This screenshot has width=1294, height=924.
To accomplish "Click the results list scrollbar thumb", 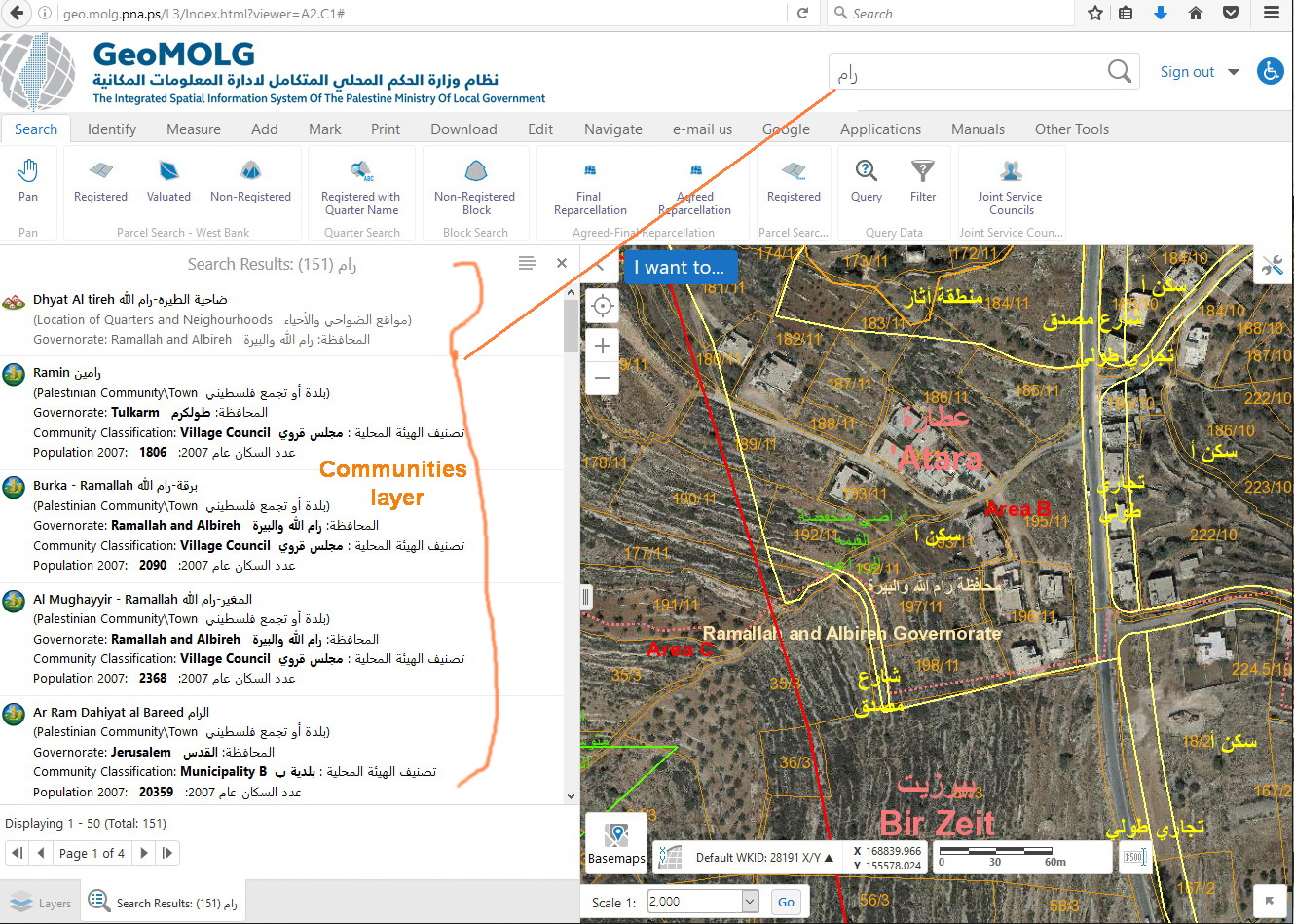I will tap(572, 326).
